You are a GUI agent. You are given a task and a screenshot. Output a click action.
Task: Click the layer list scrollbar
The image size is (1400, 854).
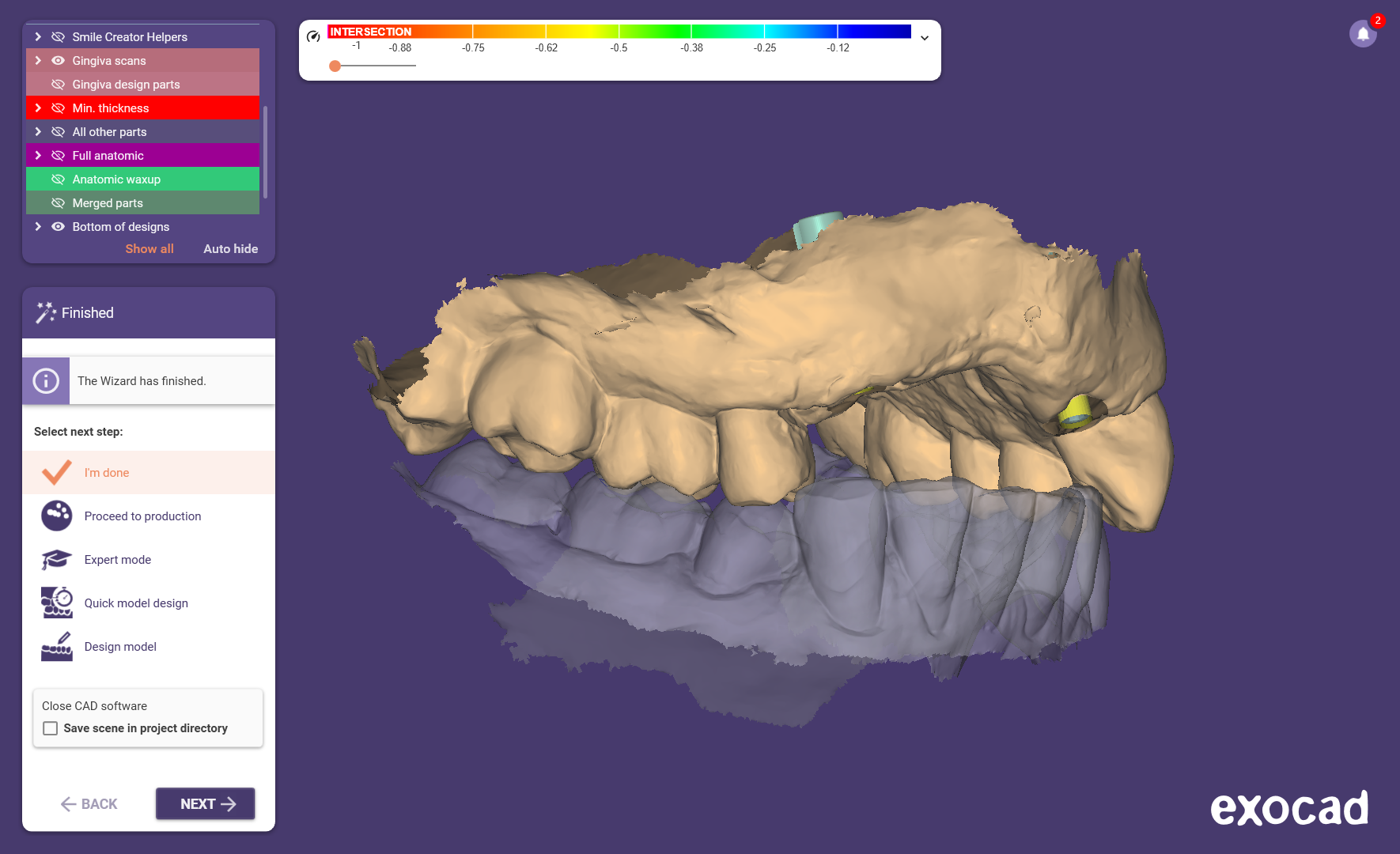(x=266, y=152)
